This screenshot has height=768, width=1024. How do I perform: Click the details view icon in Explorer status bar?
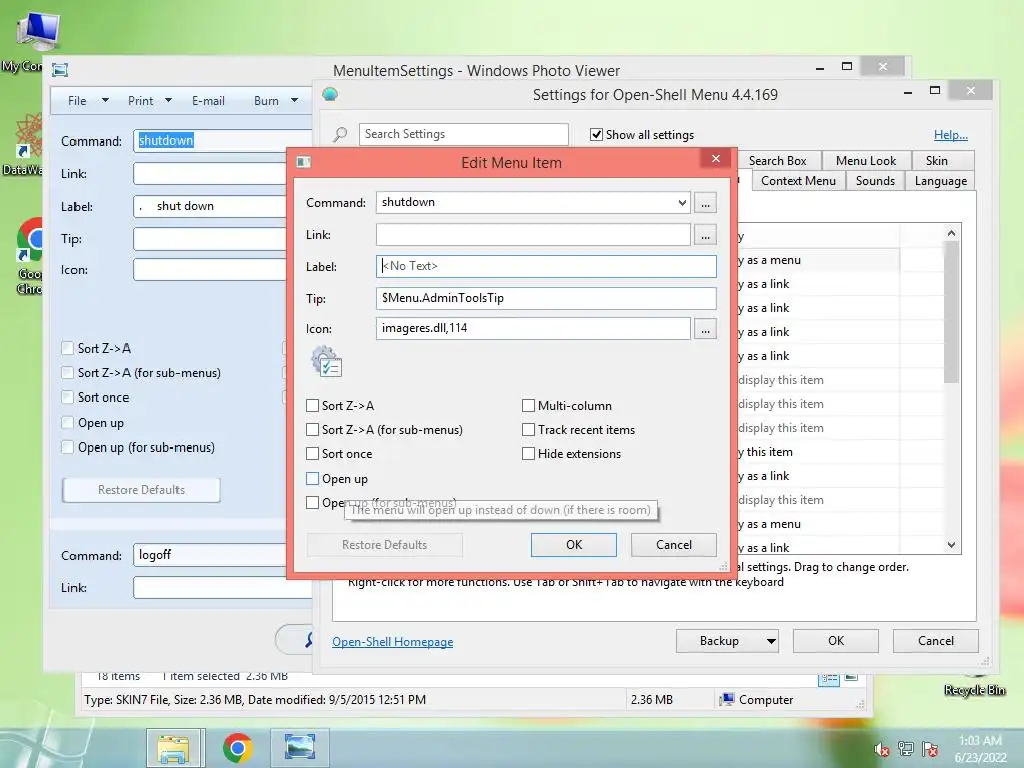coord(829,678)
